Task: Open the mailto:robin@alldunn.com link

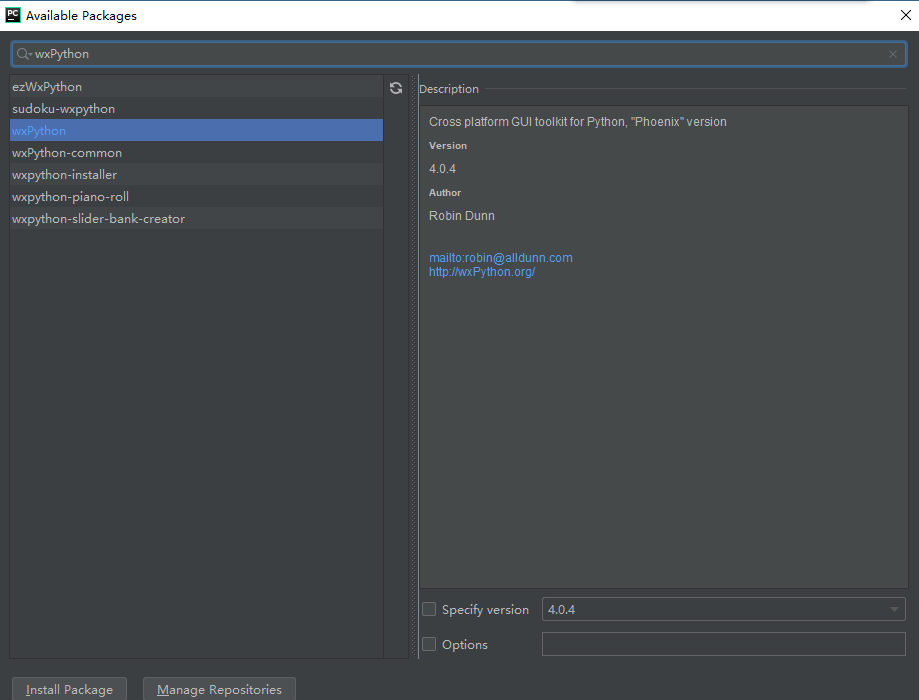Action: (x=500, y=258)
